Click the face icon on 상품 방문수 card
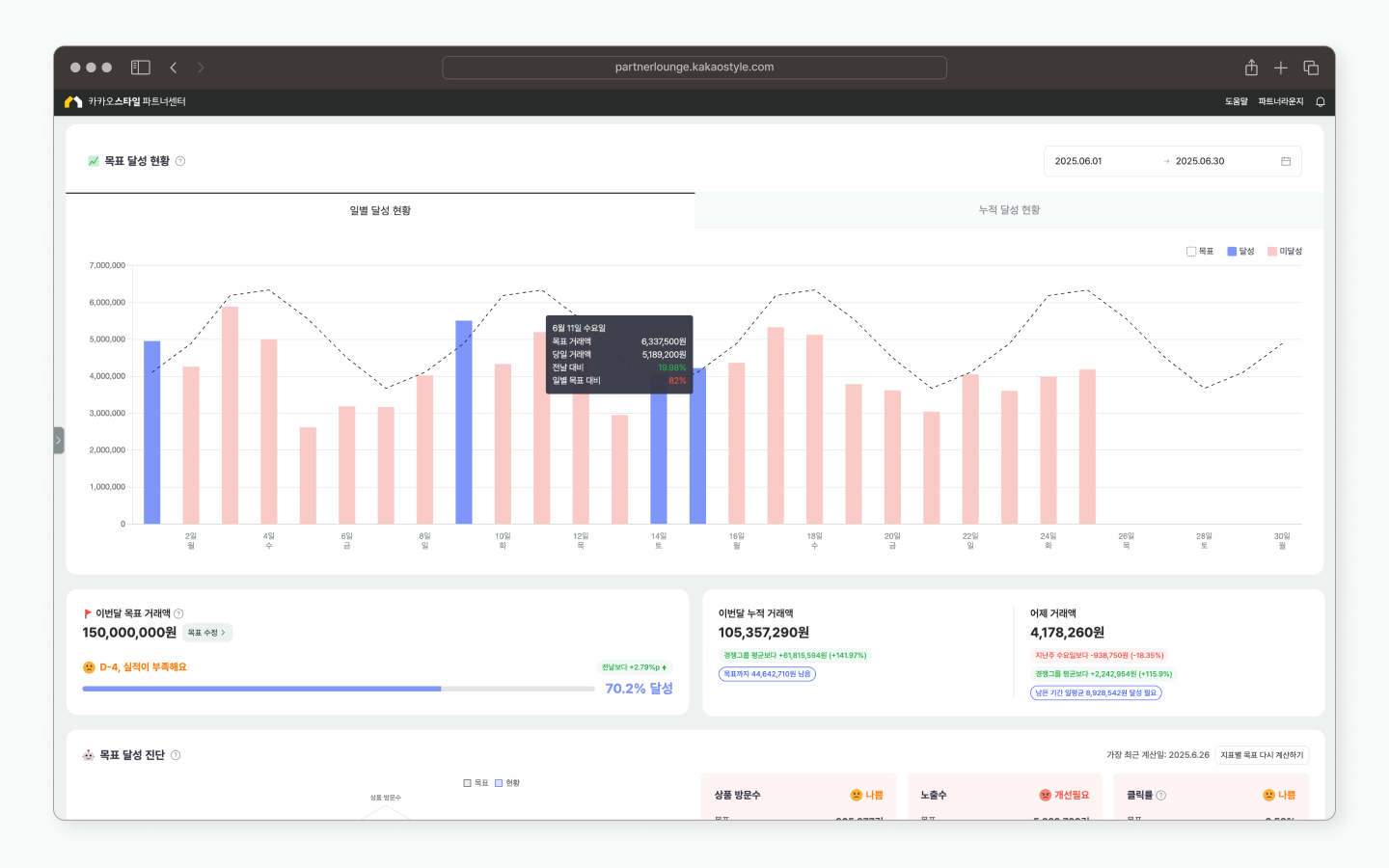 point(856,796)
